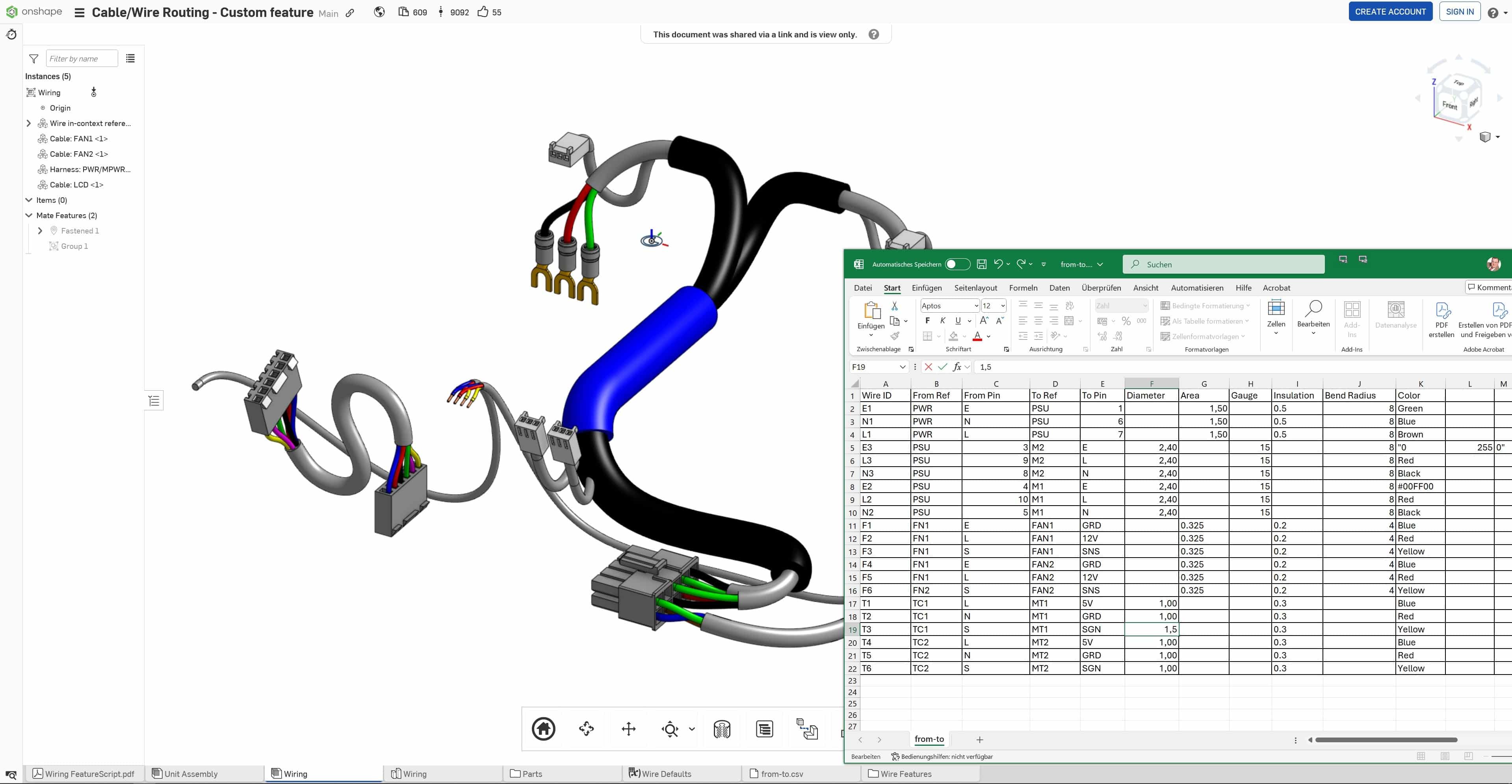
Task: Click the percent style icon in Excel
Action: click(x=1126, y=321)
